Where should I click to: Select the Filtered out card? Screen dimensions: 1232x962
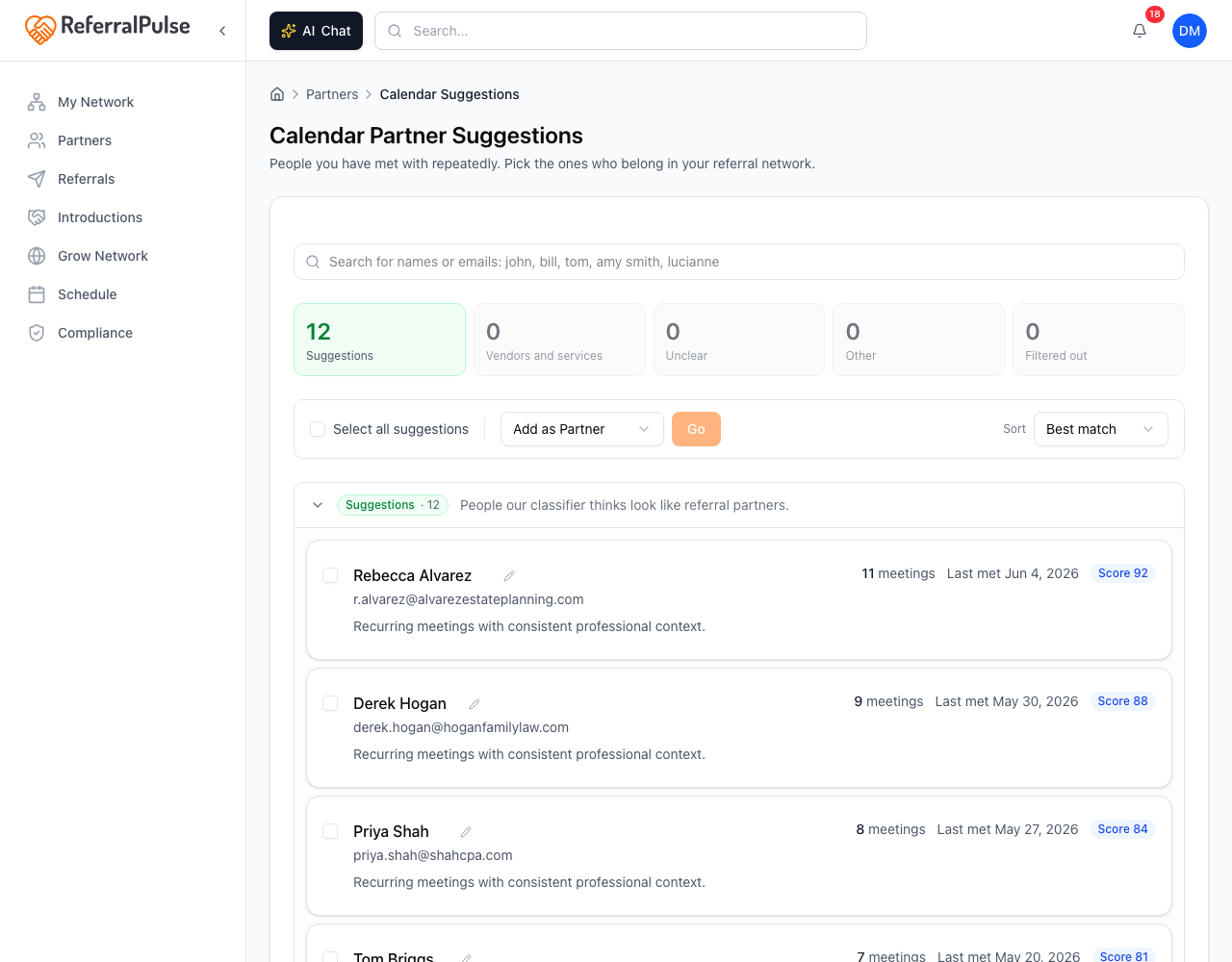1098,340
